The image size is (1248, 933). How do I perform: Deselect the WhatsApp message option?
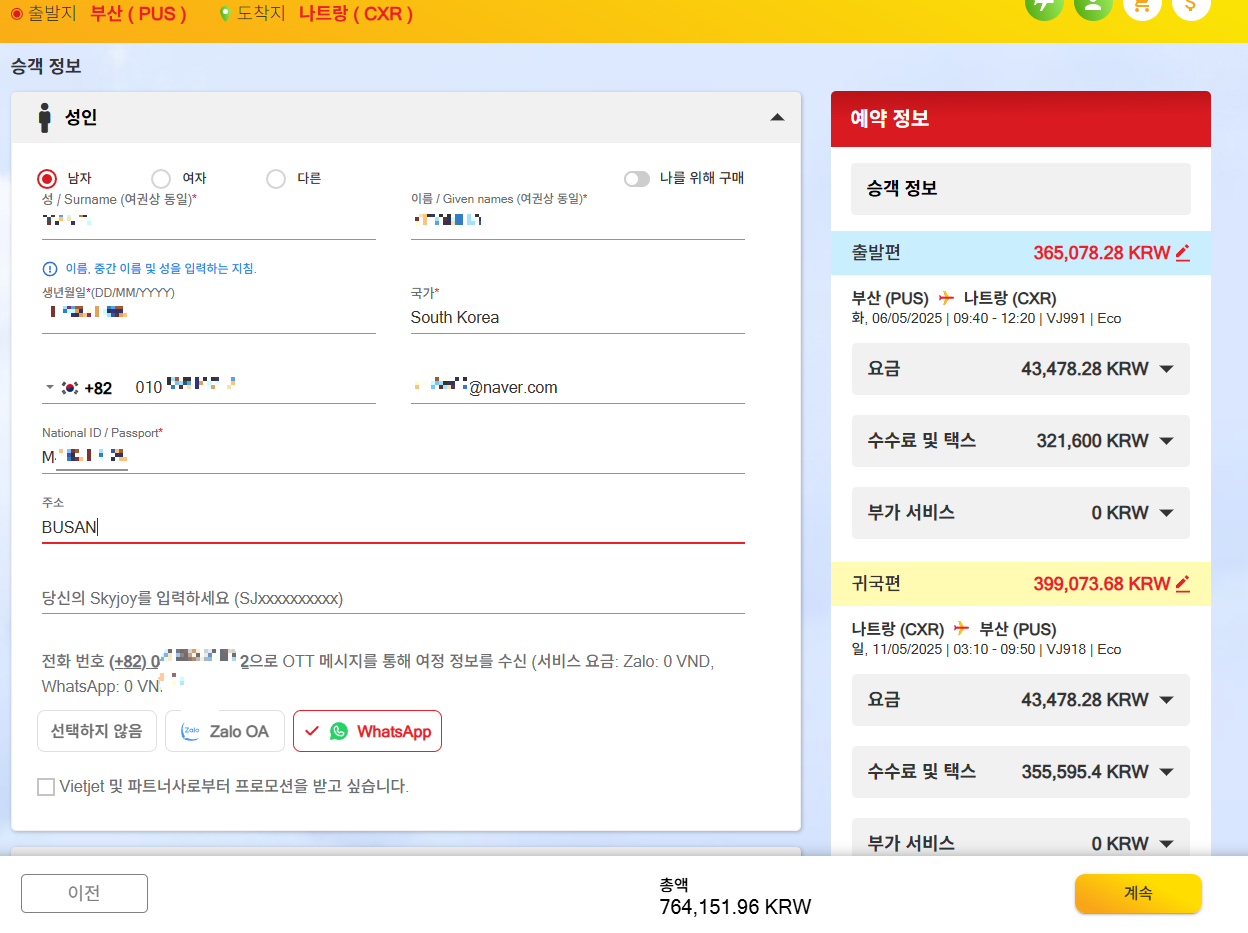tap(367, 731)
